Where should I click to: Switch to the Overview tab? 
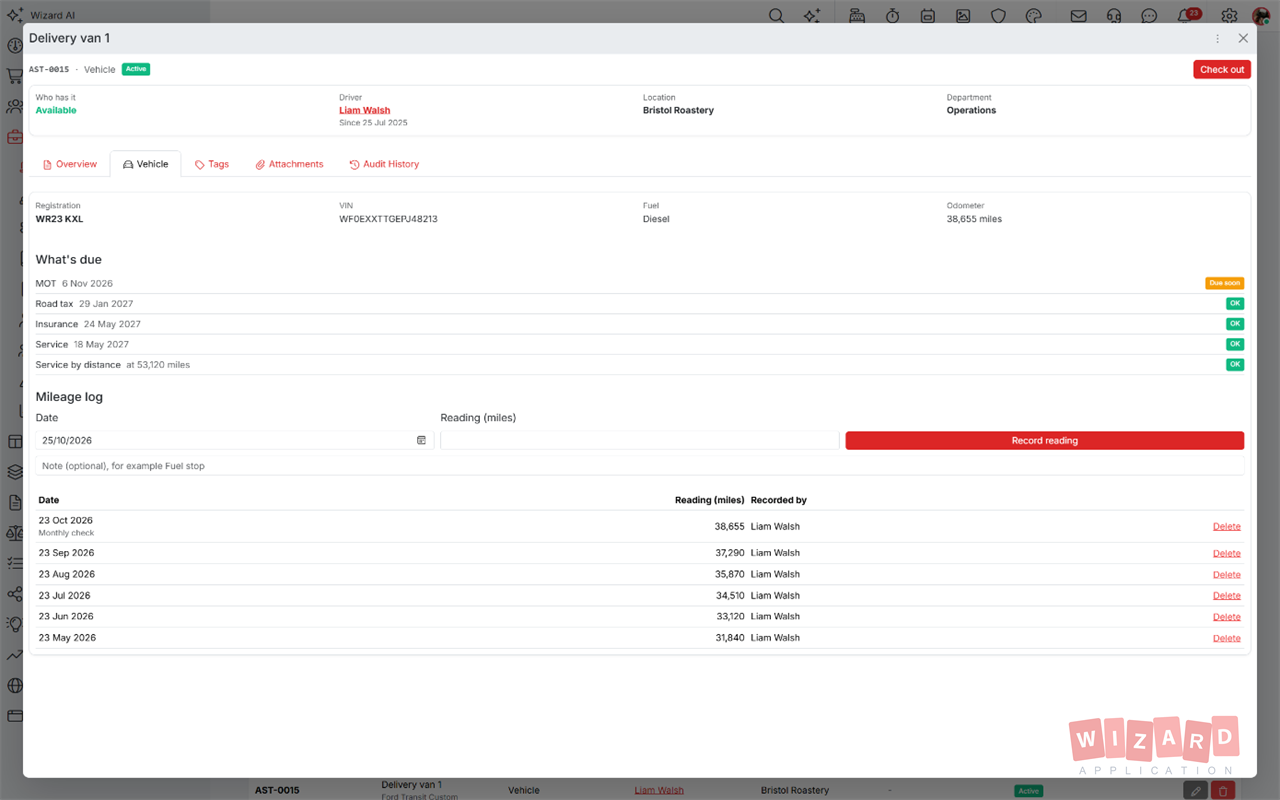pyautogui.click(x=70, y=164)
